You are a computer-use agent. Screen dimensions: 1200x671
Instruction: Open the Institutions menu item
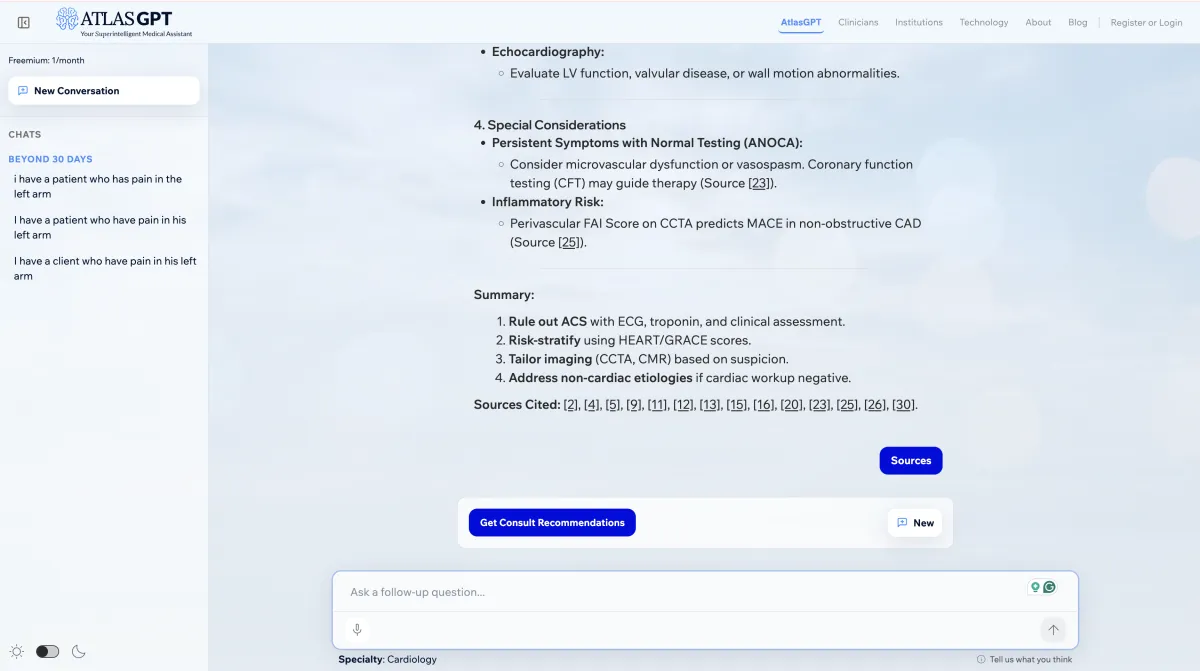click(919, 22)
